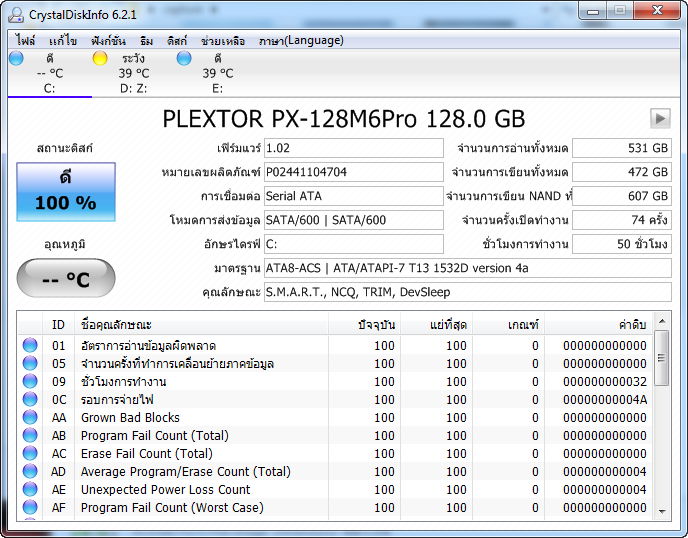688x538 pixels.
Task: Minimize the CrystalDiskInfo window
Action: (x=593, y=11)
